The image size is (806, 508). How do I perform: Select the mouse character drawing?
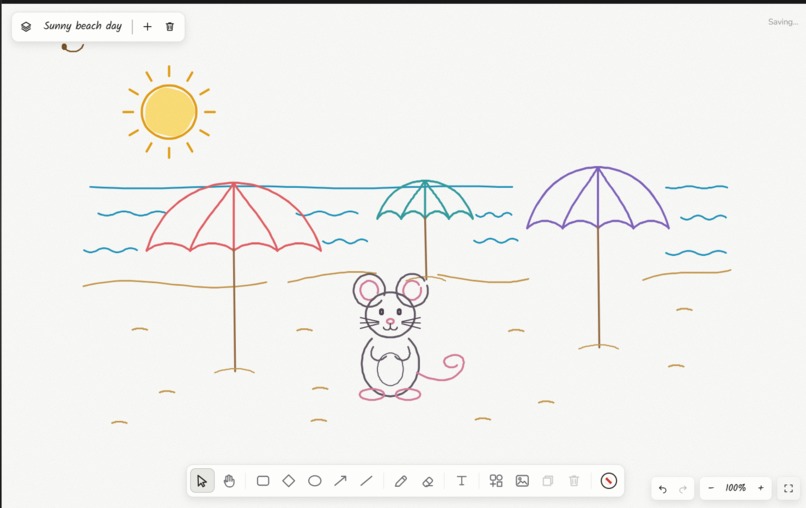pyautogui.click(x=408, y=337)
